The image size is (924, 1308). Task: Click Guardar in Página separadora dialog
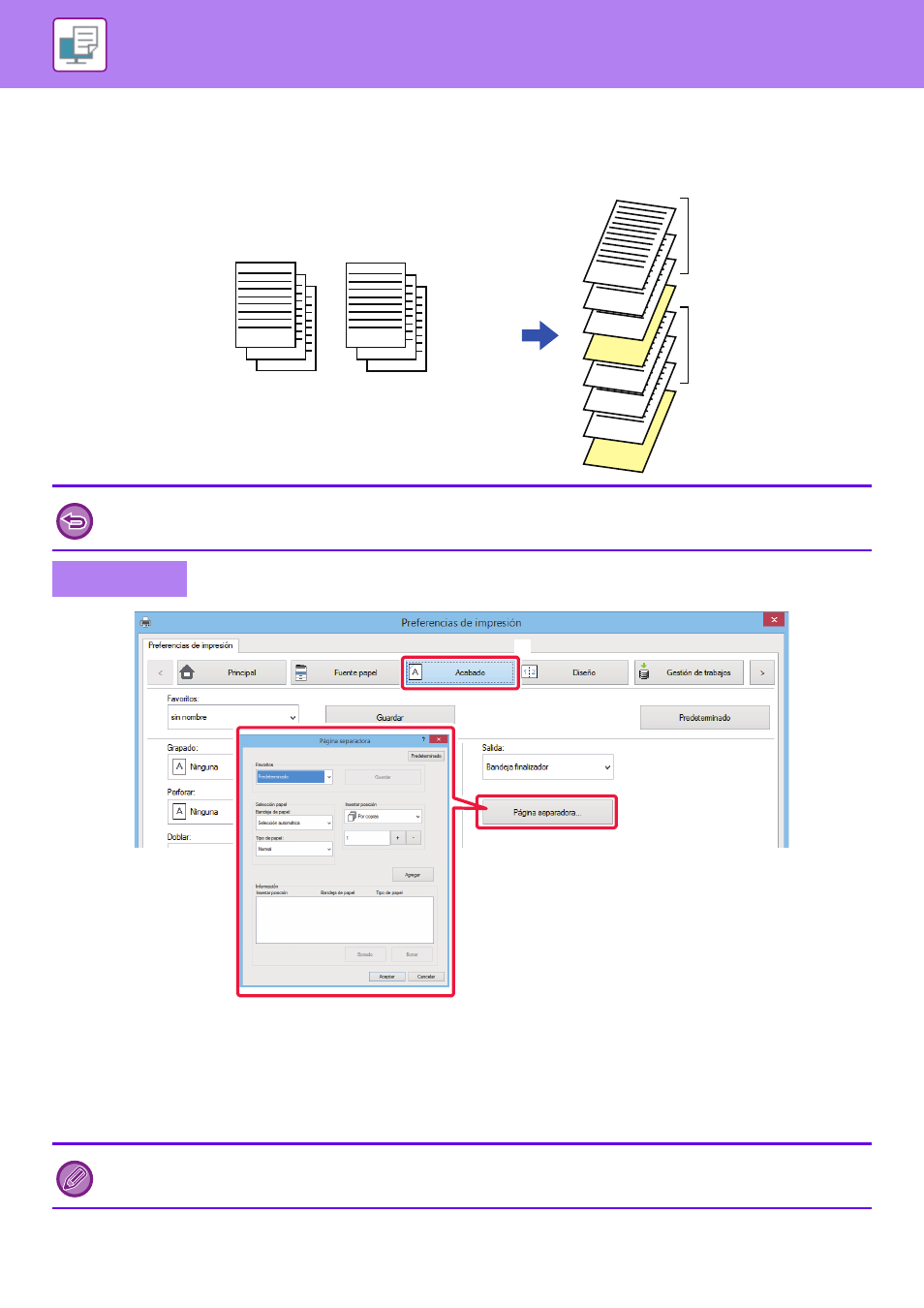tap(384, 777)
